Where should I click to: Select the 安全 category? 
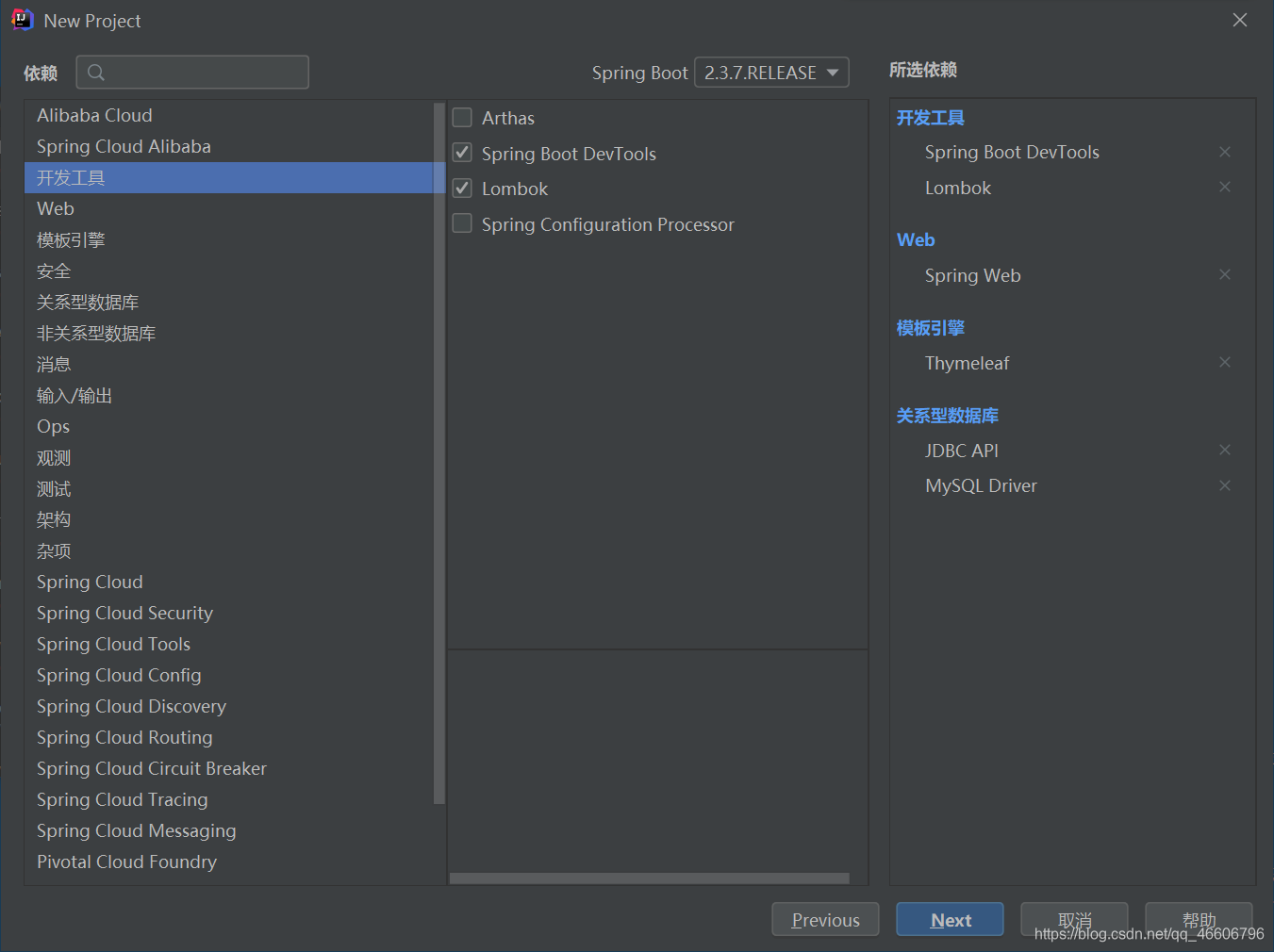(228, 271)
